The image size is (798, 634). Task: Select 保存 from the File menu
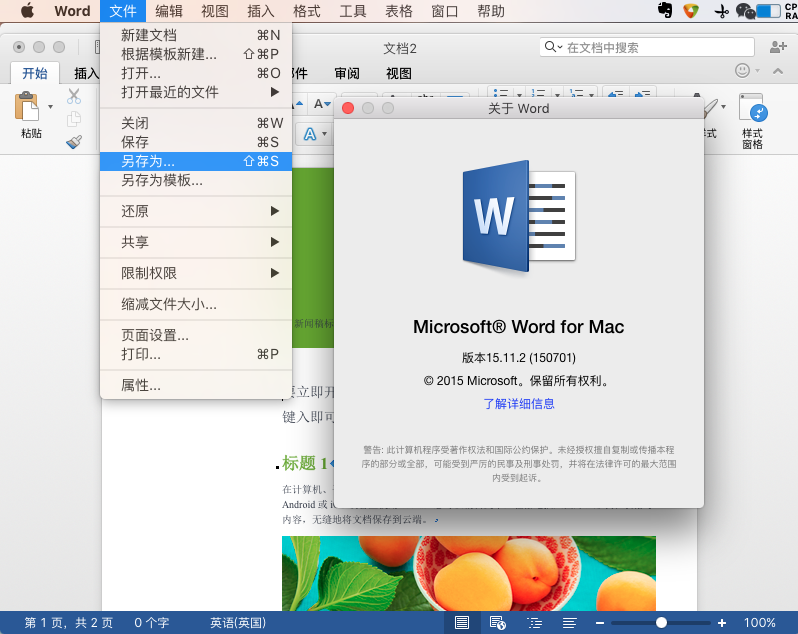(x=196, y=142)
